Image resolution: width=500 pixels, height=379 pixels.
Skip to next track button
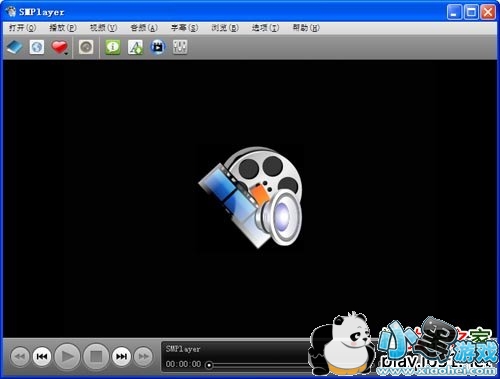click(121, 357)
